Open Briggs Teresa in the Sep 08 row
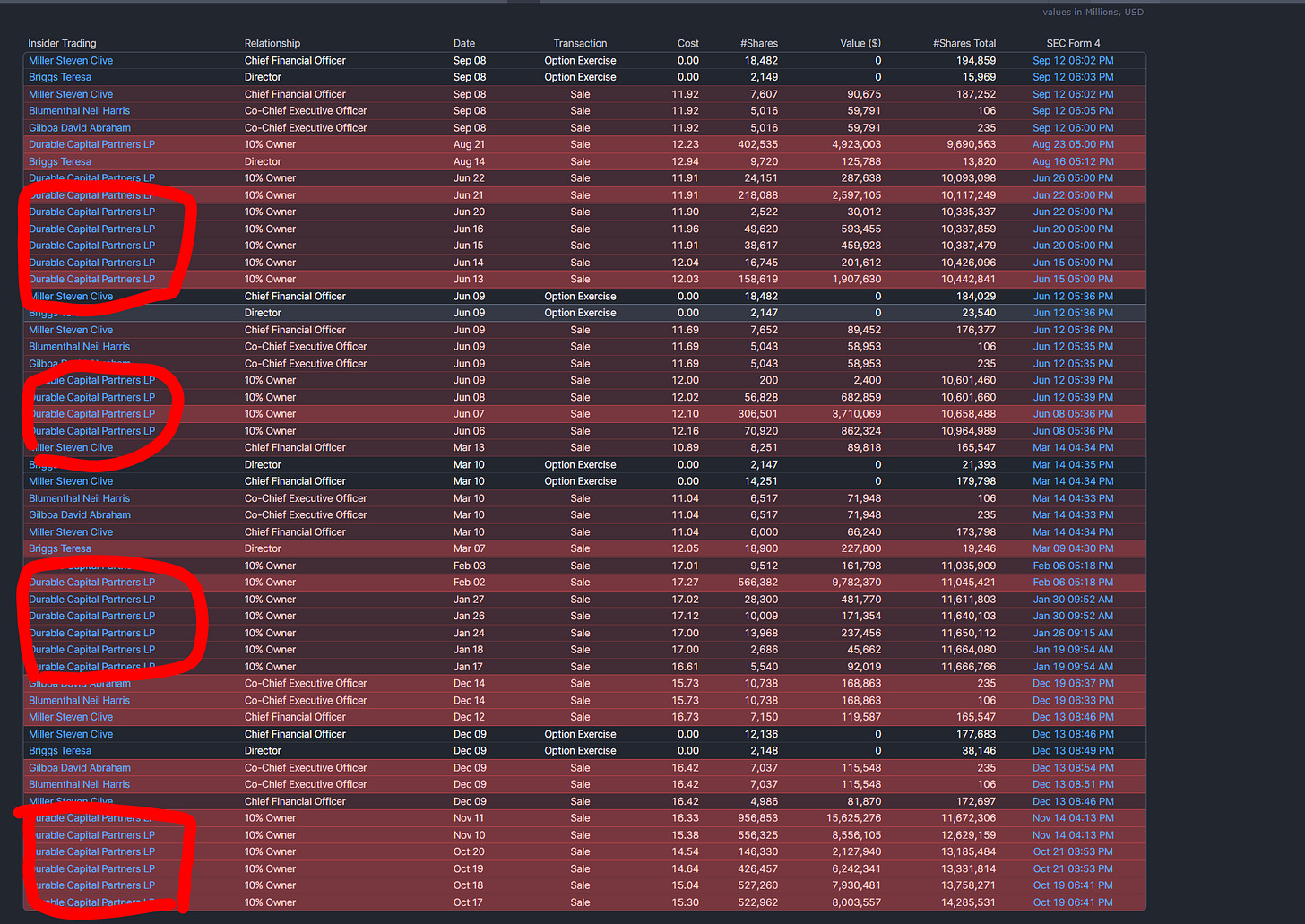1305x924 pixels. click(60, 77)
